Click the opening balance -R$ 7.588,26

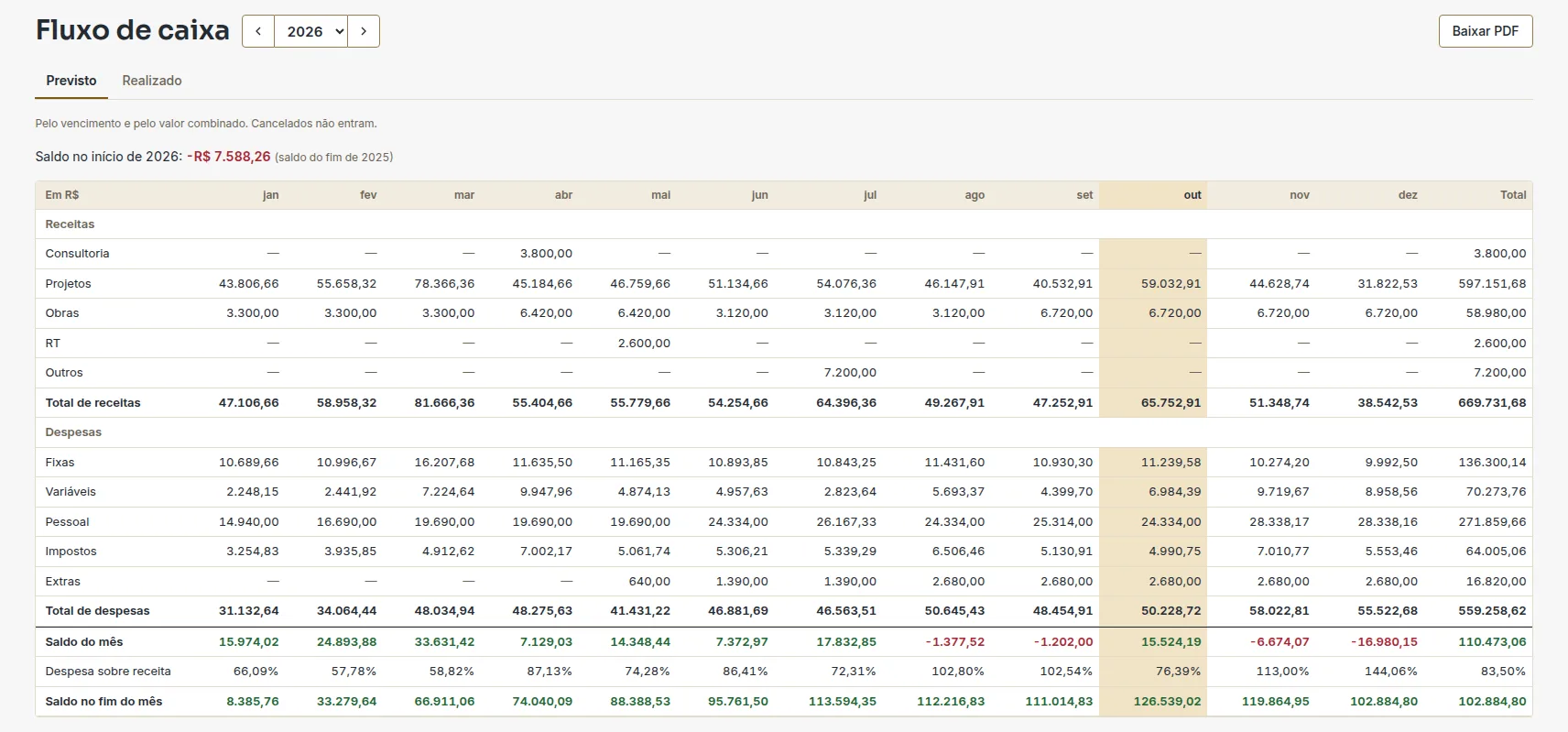(x=229, y=157)
